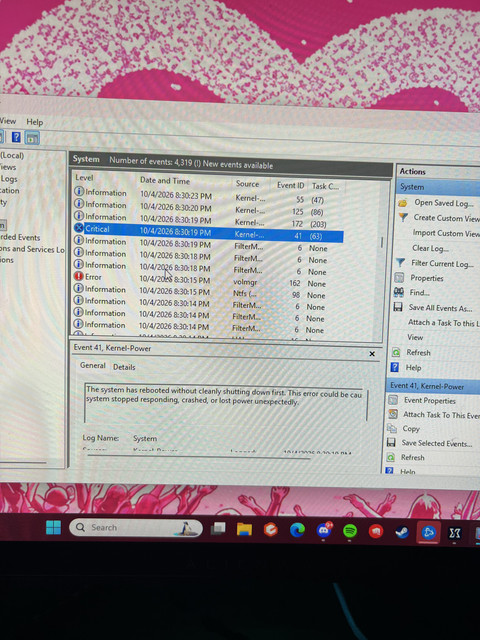
Task: Switch to the General tab
Action: pyautogui.click(x=93, y=365)
